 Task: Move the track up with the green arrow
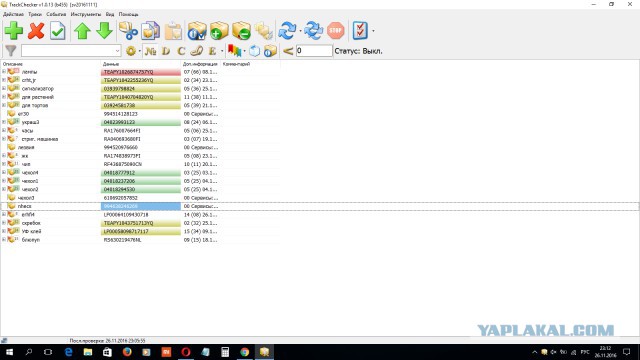point(82,31)
